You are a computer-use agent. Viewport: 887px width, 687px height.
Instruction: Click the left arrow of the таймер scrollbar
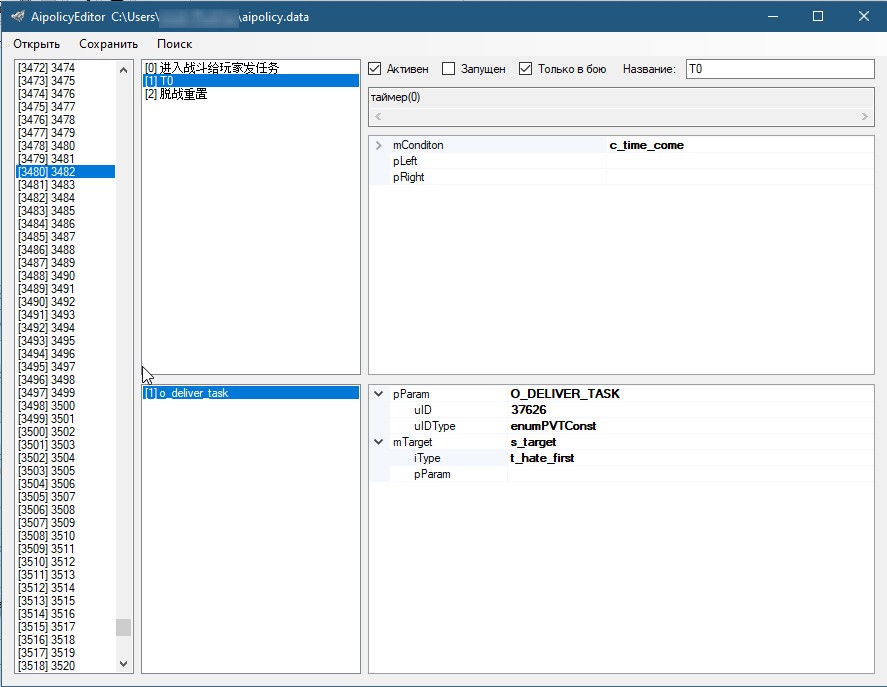click(378, 117)
